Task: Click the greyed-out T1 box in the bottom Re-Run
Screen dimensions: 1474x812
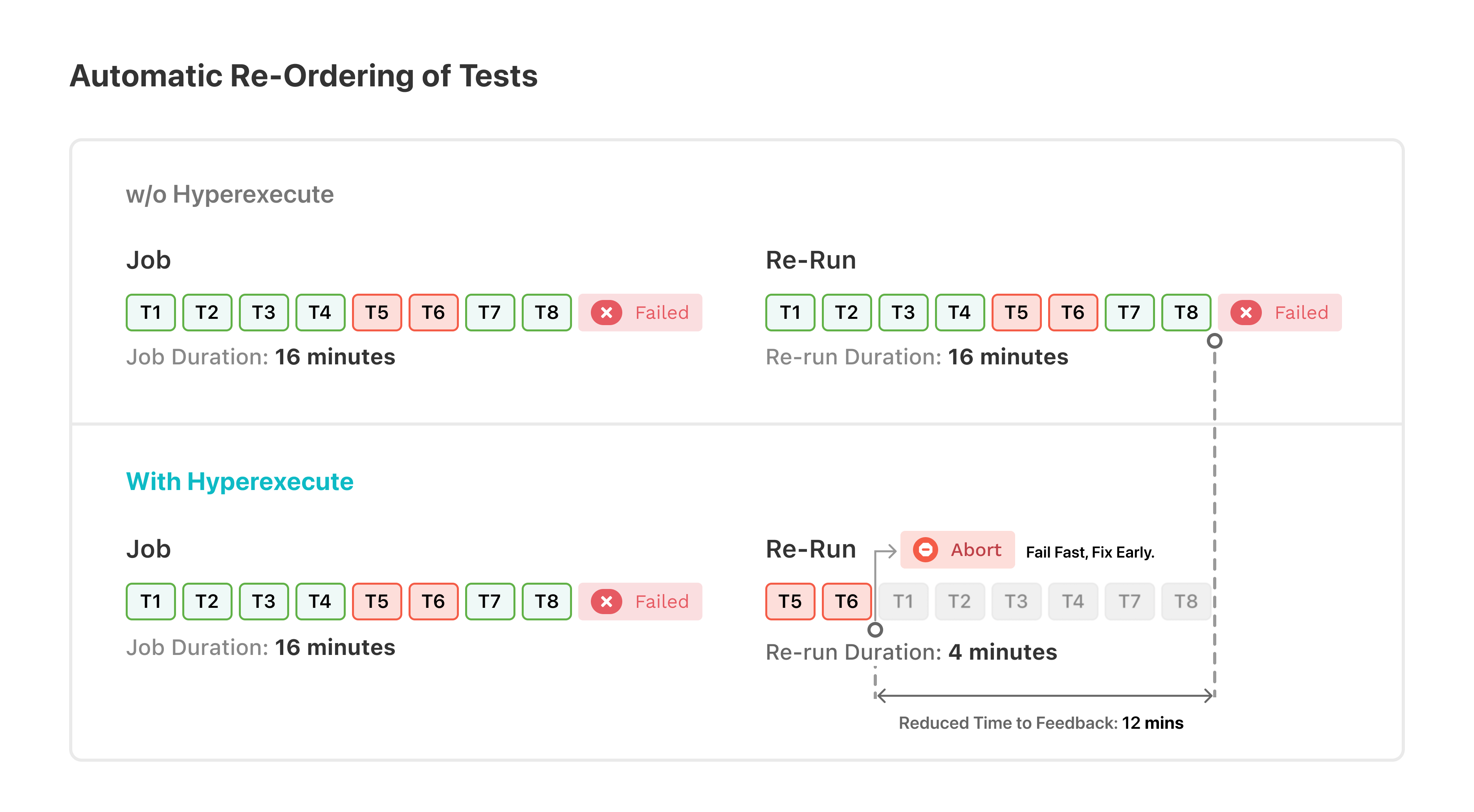Action: click(x=903, y=602)
